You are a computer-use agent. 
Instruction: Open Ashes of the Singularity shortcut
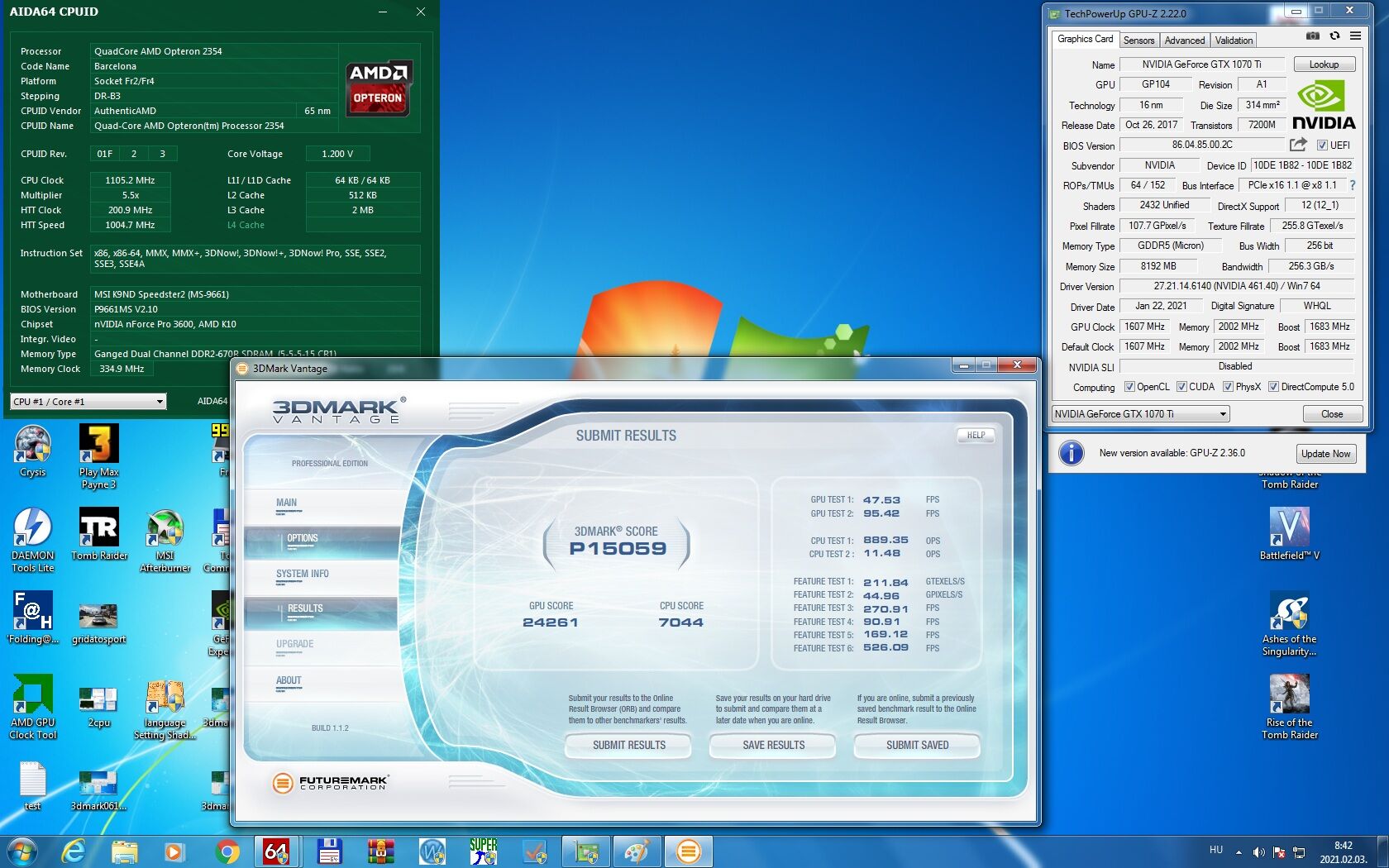(1290, 625)
